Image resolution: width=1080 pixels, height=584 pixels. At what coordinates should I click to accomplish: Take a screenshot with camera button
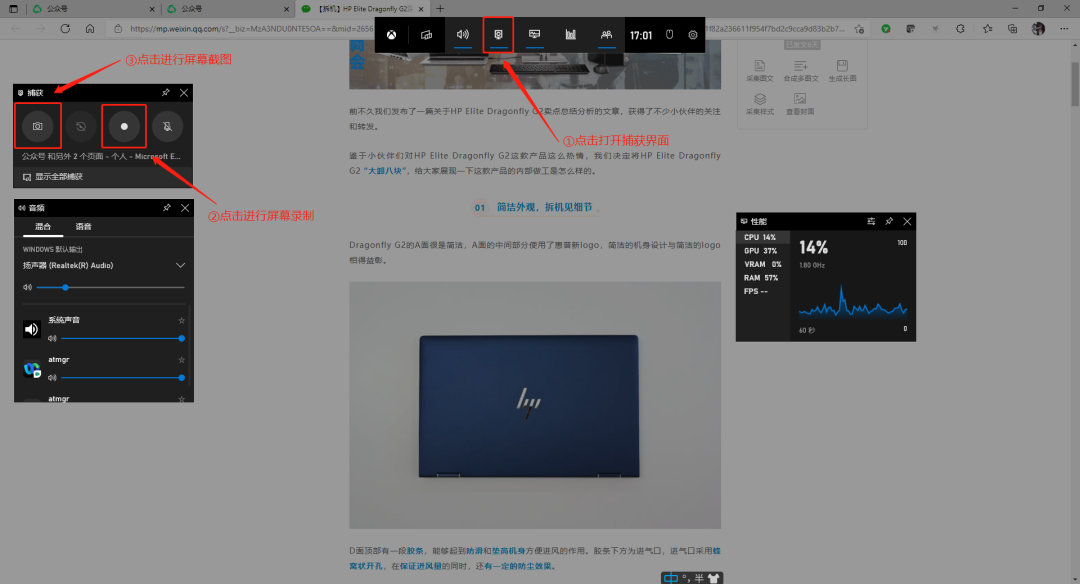(x=38, y=126)
